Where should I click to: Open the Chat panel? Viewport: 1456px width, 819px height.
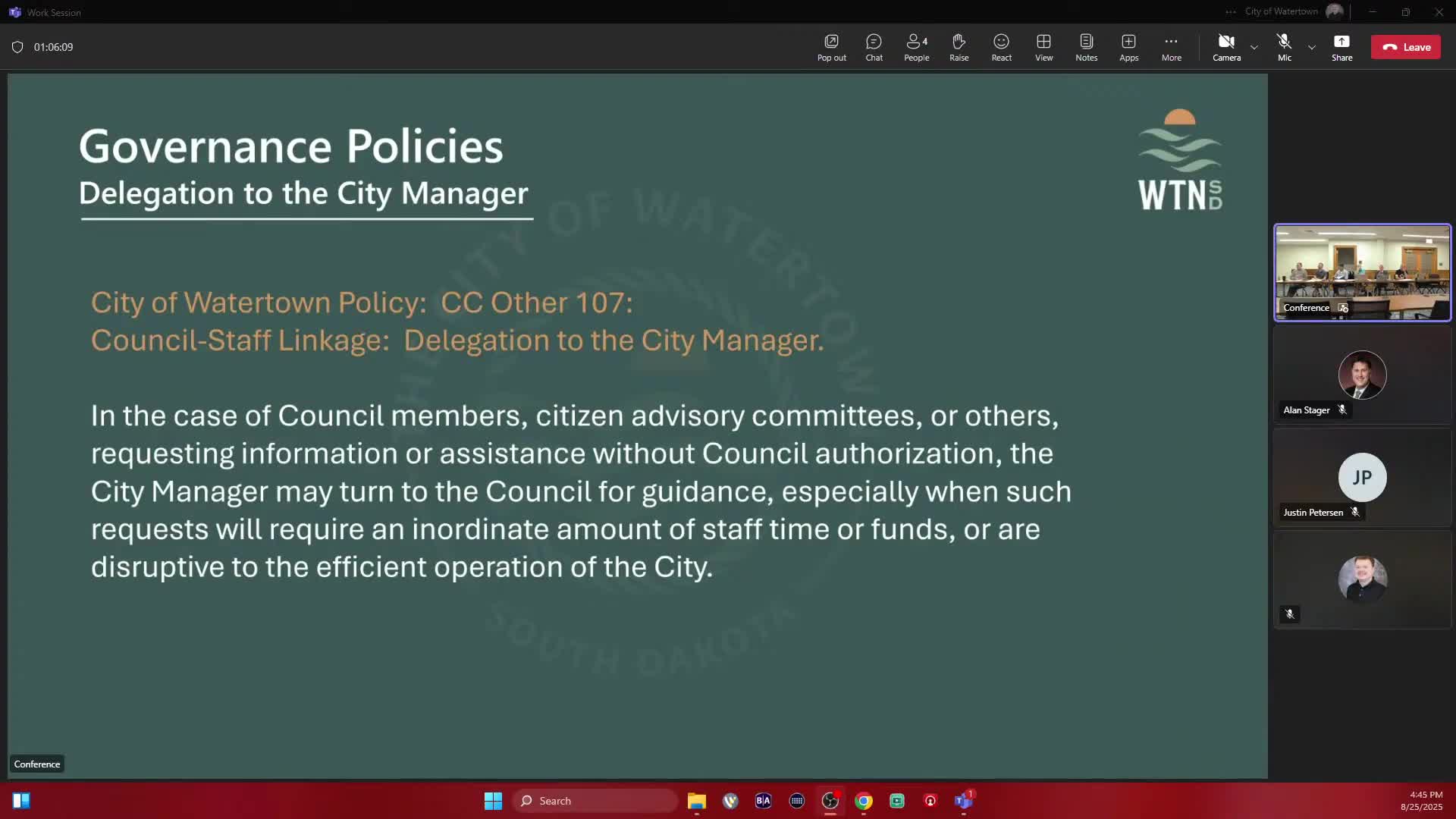pyautogui.click(x=874, y=47)
